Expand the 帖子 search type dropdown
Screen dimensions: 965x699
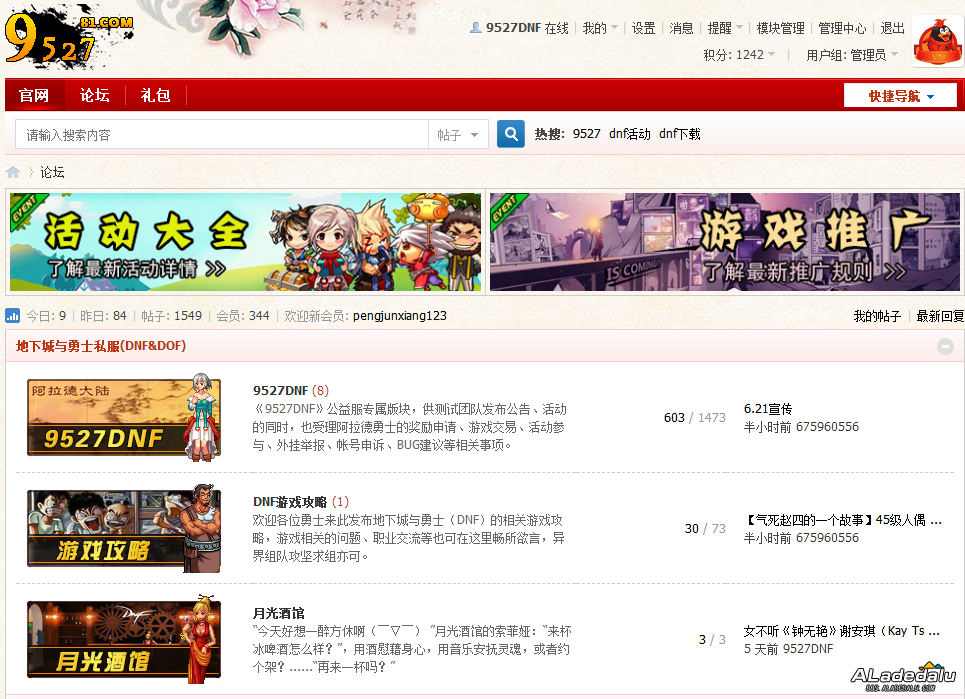[459, 135]
